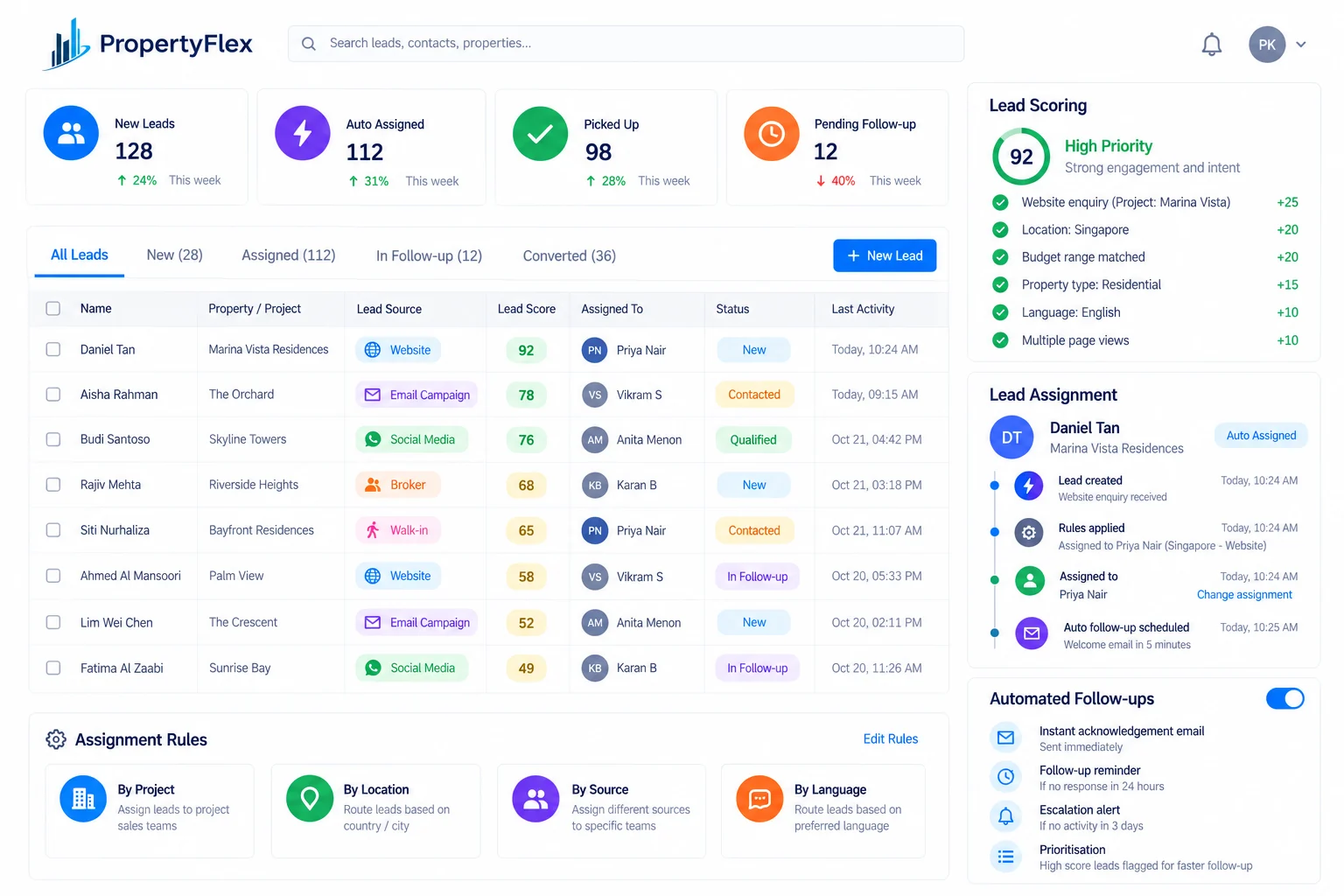Toggle the Automated Follow-ups switch
1344x896 pixels.
coord(1285,698)
